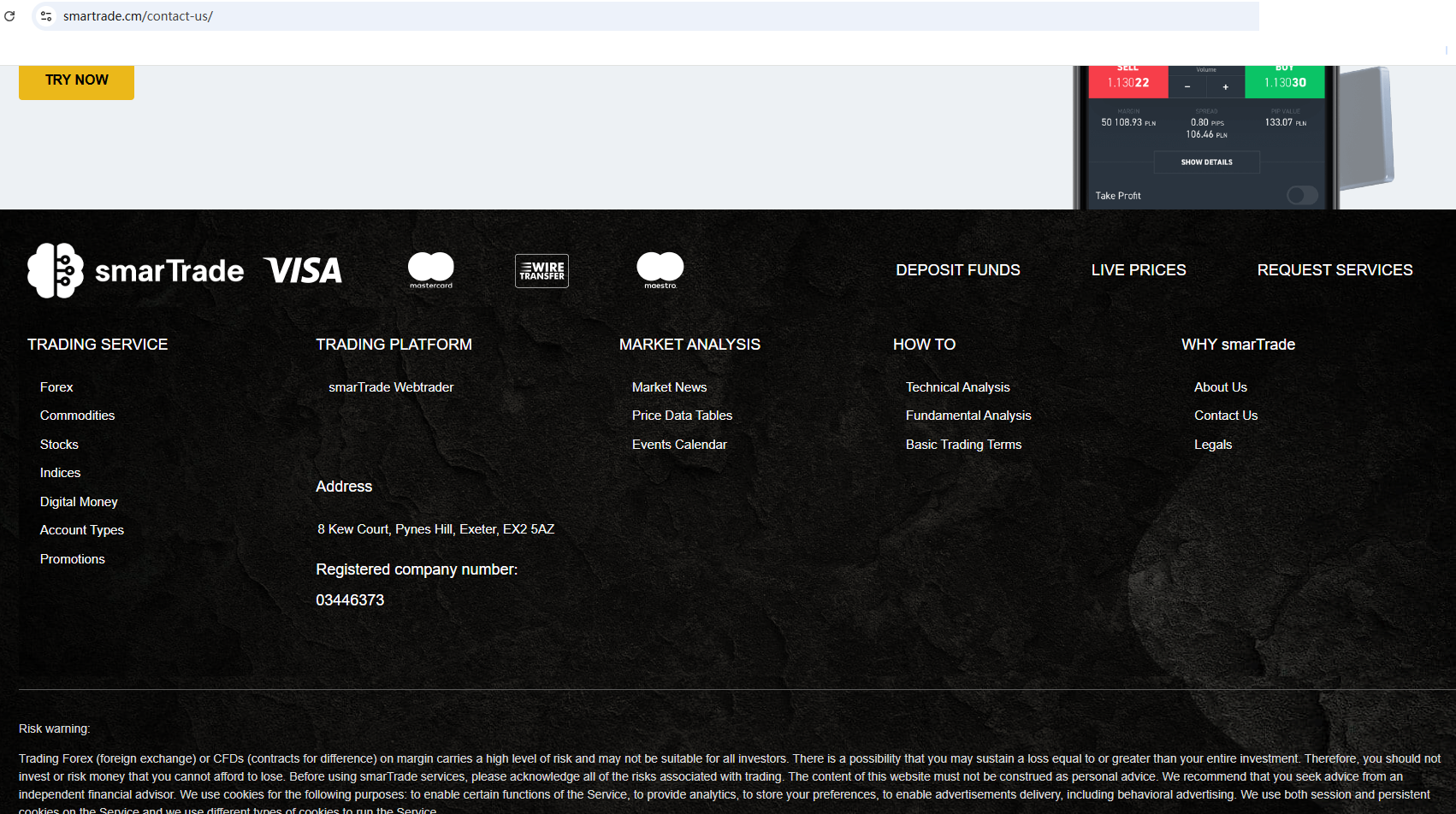
Task: Toggle the Take Profit switch on phone
Action: 1302,196
